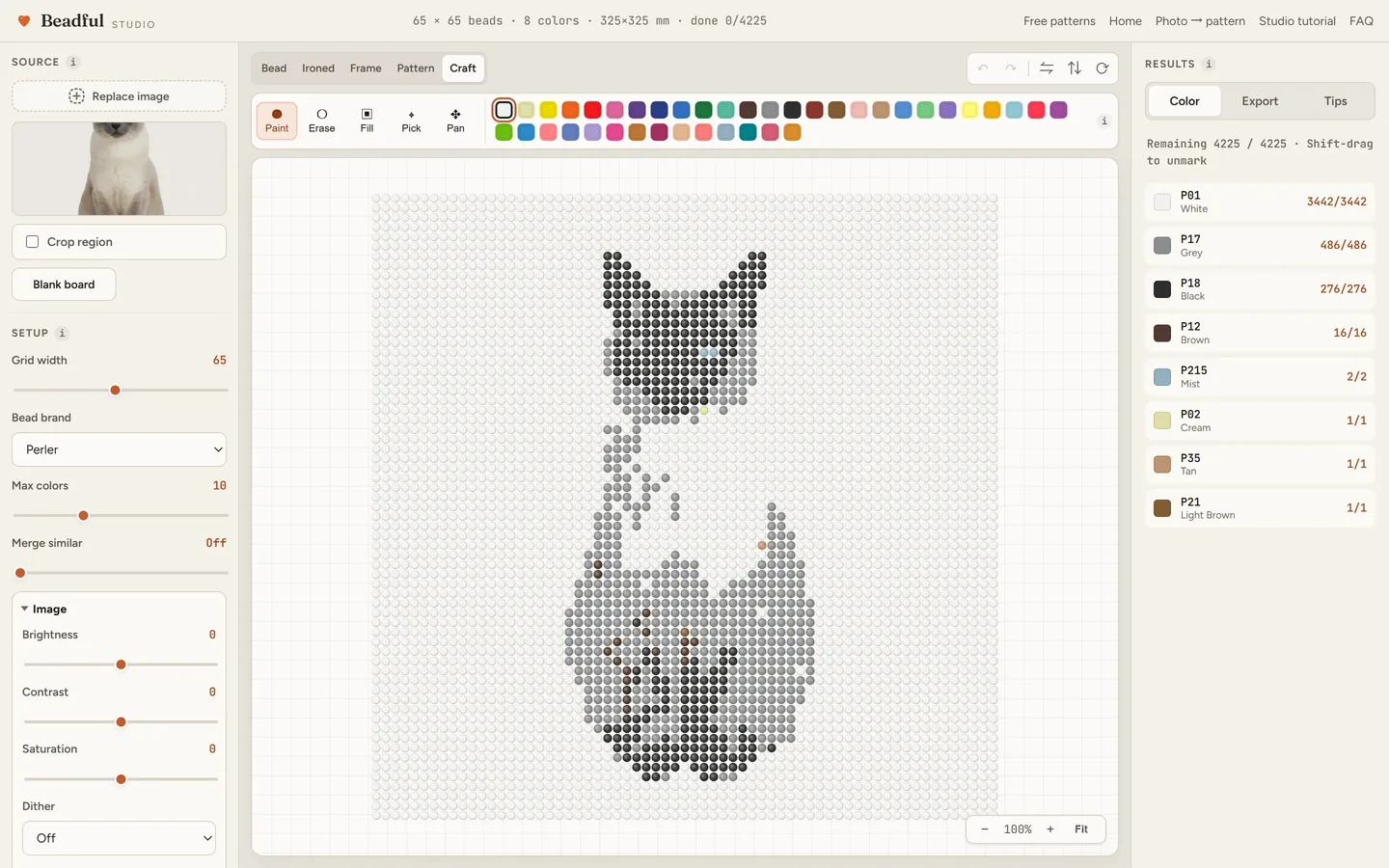Image resolution: width=1389 pixels, height=868 pixels.
Task: Select the Erase tool
Action: [x=322, y=121]
